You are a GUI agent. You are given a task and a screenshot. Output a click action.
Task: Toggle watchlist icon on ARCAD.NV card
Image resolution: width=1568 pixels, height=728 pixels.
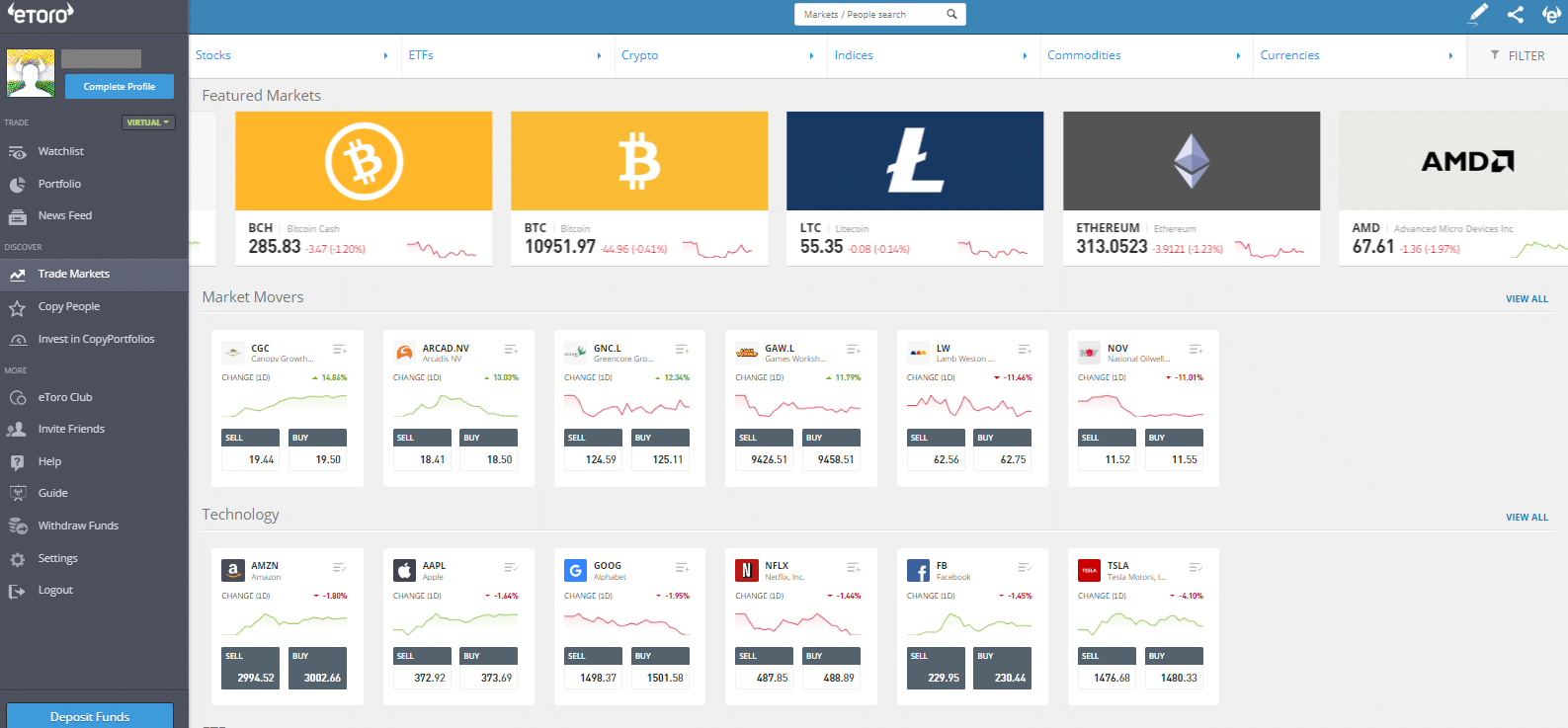point(511,350)
